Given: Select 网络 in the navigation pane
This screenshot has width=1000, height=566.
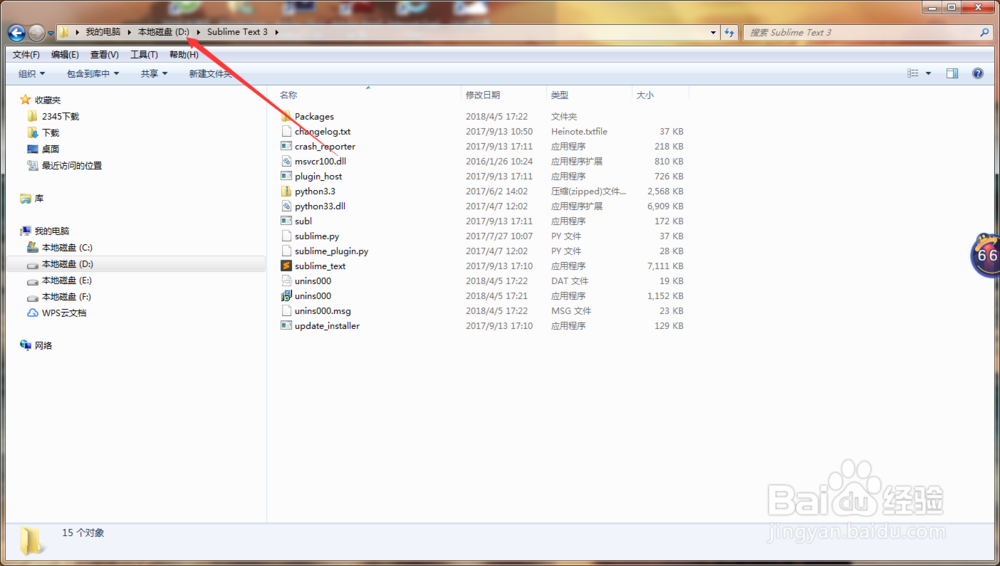Looking at the screenshot, I should (43, 345).
